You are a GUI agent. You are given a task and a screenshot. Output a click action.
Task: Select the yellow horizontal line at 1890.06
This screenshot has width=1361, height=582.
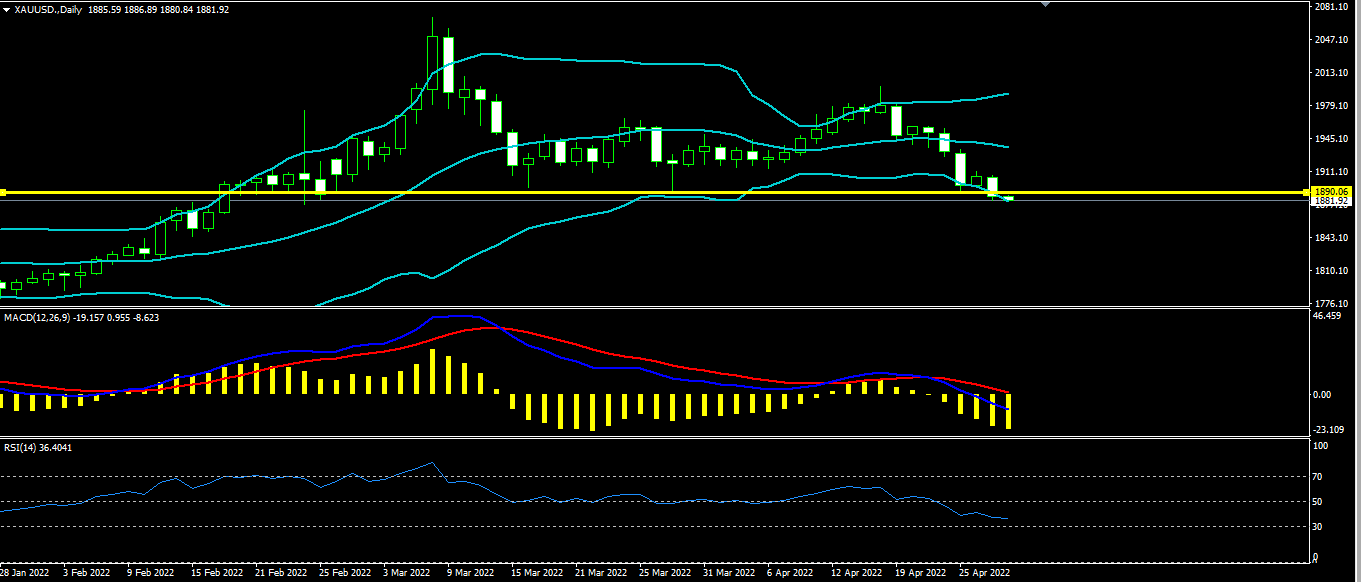[655, 191]
